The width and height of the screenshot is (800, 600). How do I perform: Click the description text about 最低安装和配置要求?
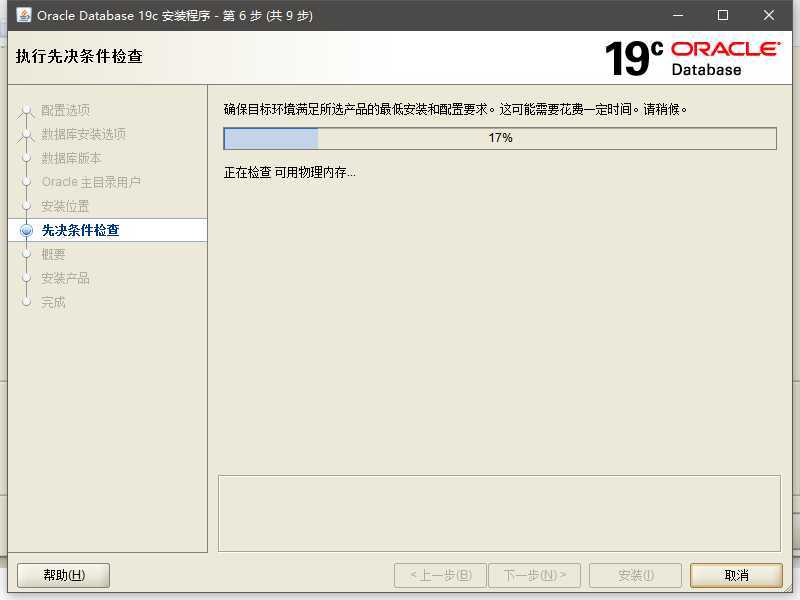456,109
